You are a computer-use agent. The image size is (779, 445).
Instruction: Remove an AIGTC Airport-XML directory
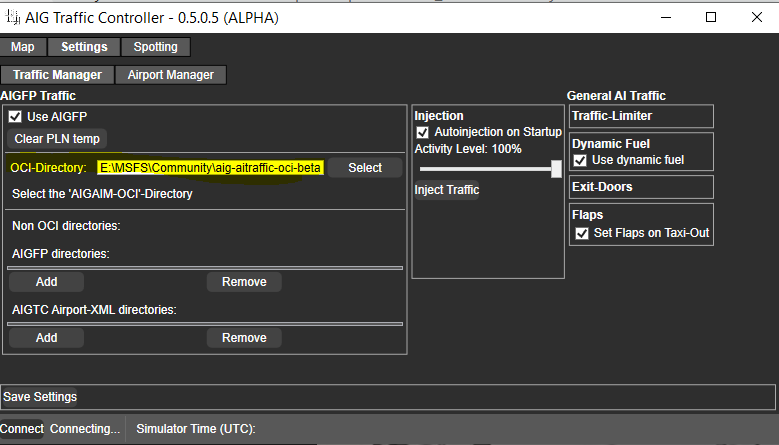click(244, 338)
